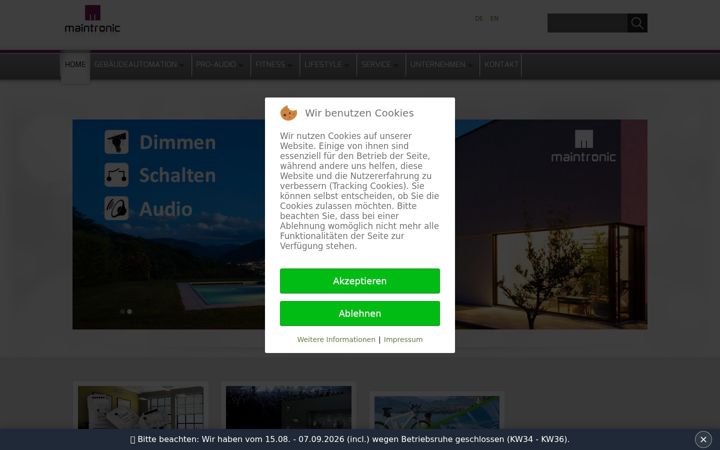Select the second slider dot on the banner
Screen dimensions: 720x450
pyautogui.click(x=129, y=311)
